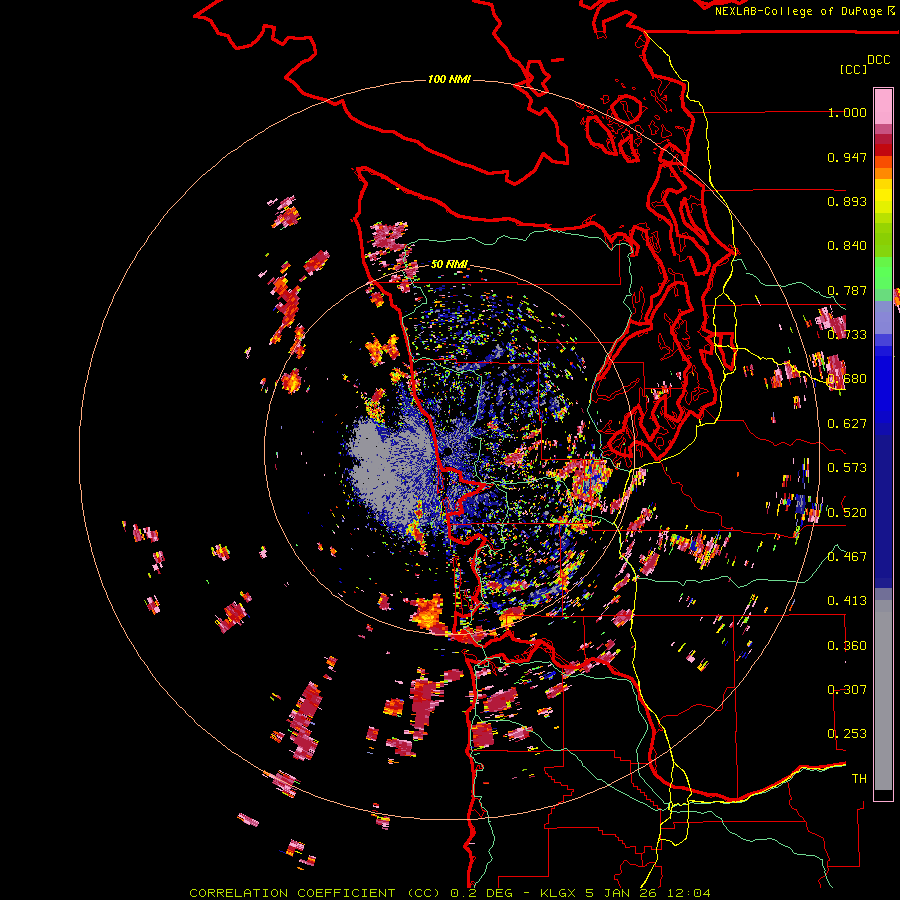Pick the gray swatch near 0.307
The height and width of the screenshot is (900, 900).
click(x=883, y=695)
